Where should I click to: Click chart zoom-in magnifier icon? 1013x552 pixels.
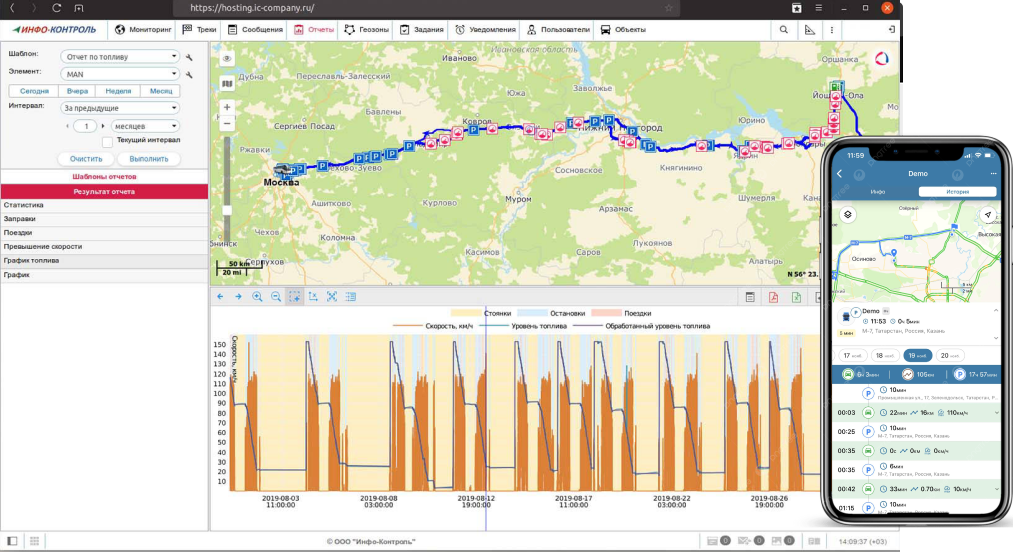point(257,297)
